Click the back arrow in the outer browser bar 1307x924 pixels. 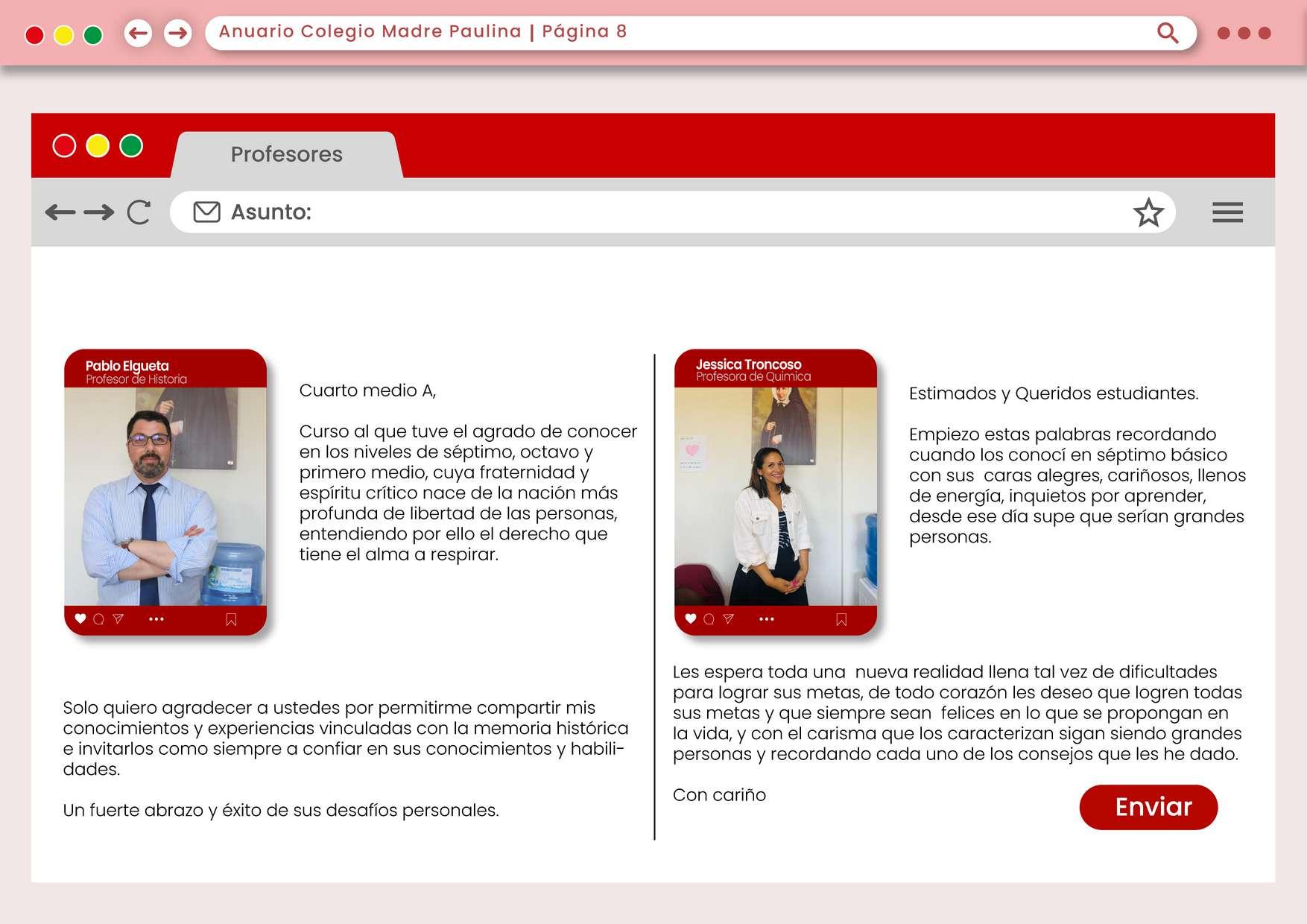pyautogui.click(x=138, y=33)
